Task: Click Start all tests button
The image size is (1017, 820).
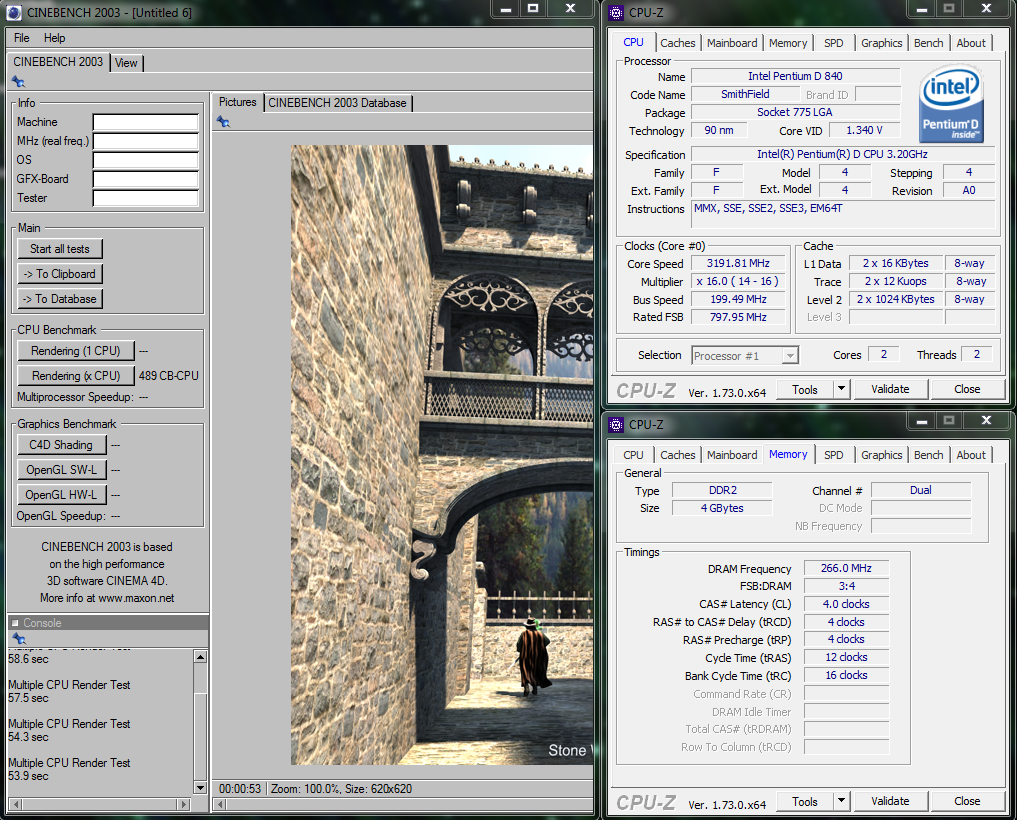Action: click(x=60, y=248)
